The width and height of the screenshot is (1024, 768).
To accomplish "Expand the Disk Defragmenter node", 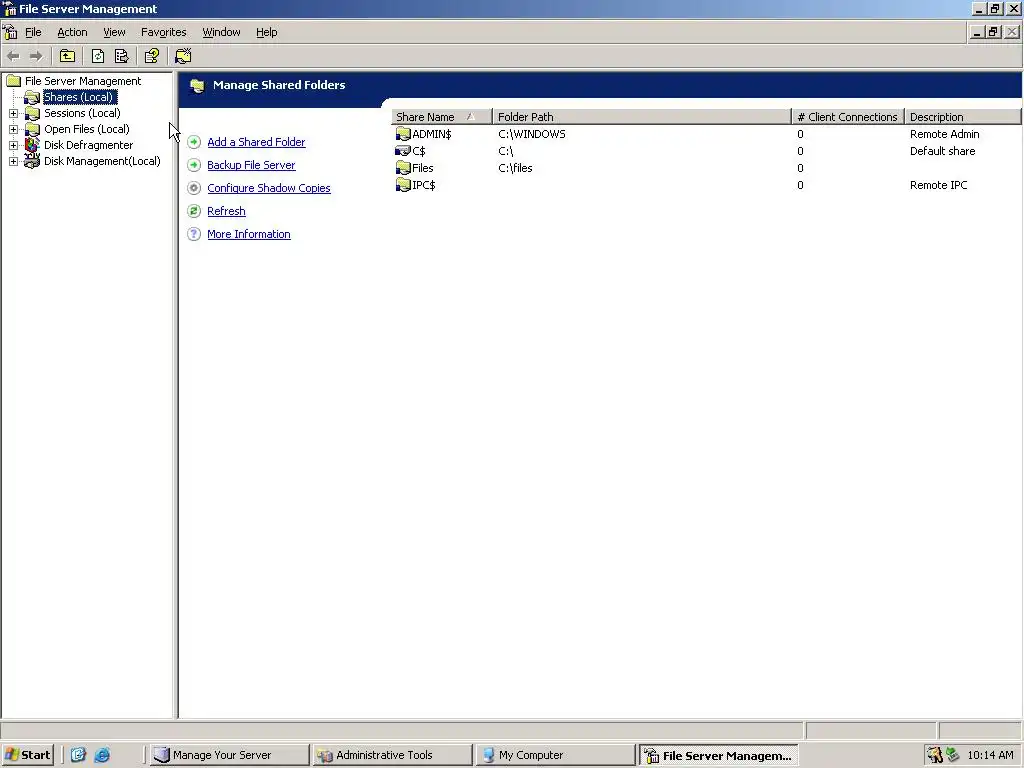I will (13, 145).
